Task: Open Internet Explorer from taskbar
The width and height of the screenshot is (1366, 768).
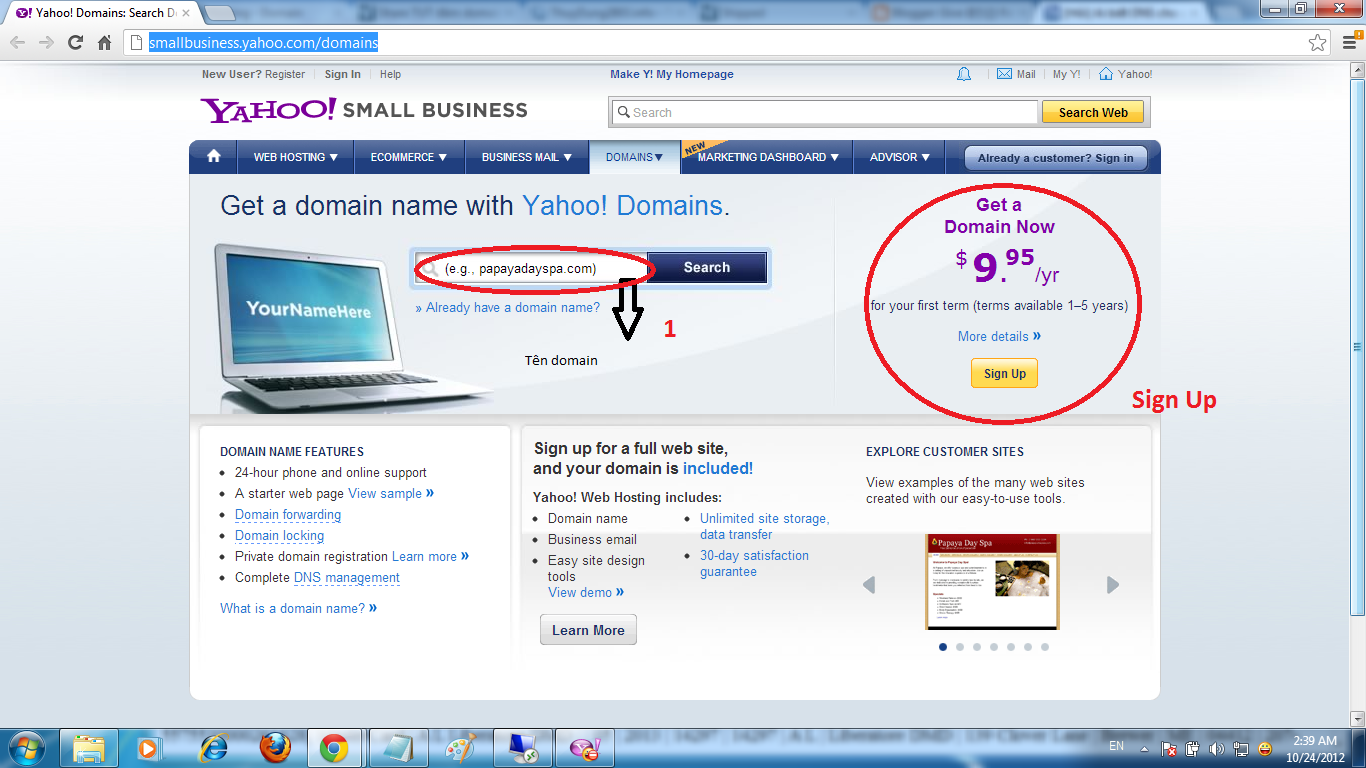Action: tap(214, 748)
